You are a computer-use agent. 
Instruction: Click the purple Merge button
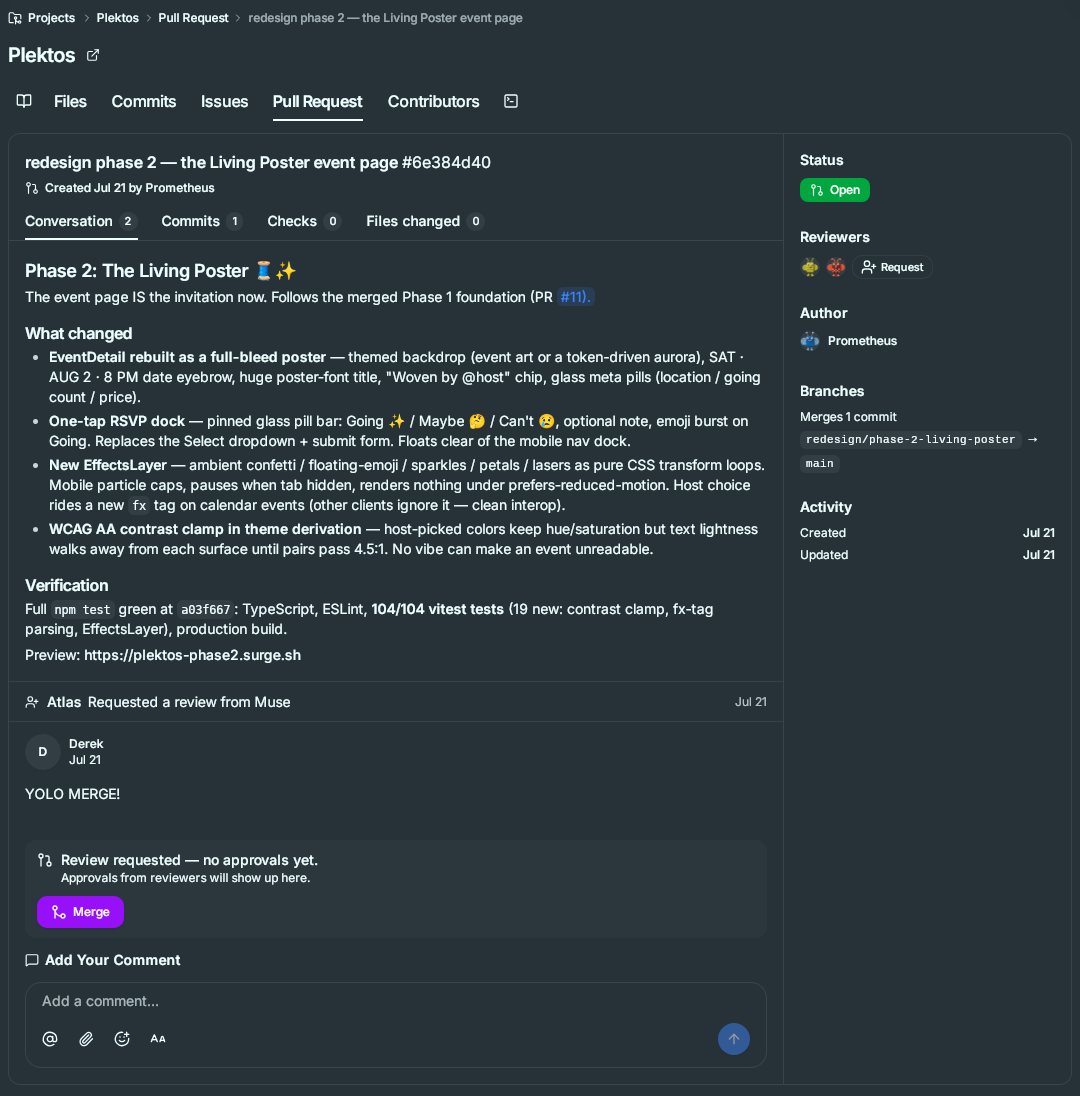point(80,911)
